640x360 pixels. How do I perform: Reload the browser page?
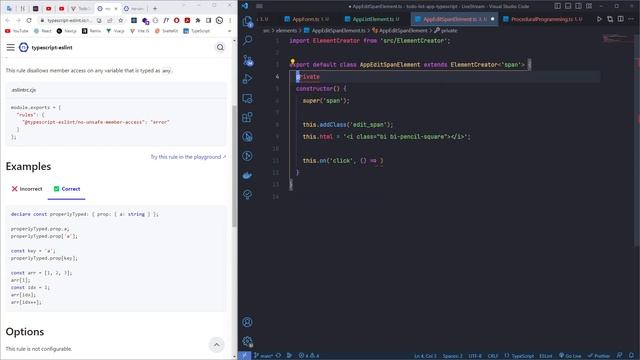click(29, 20)
